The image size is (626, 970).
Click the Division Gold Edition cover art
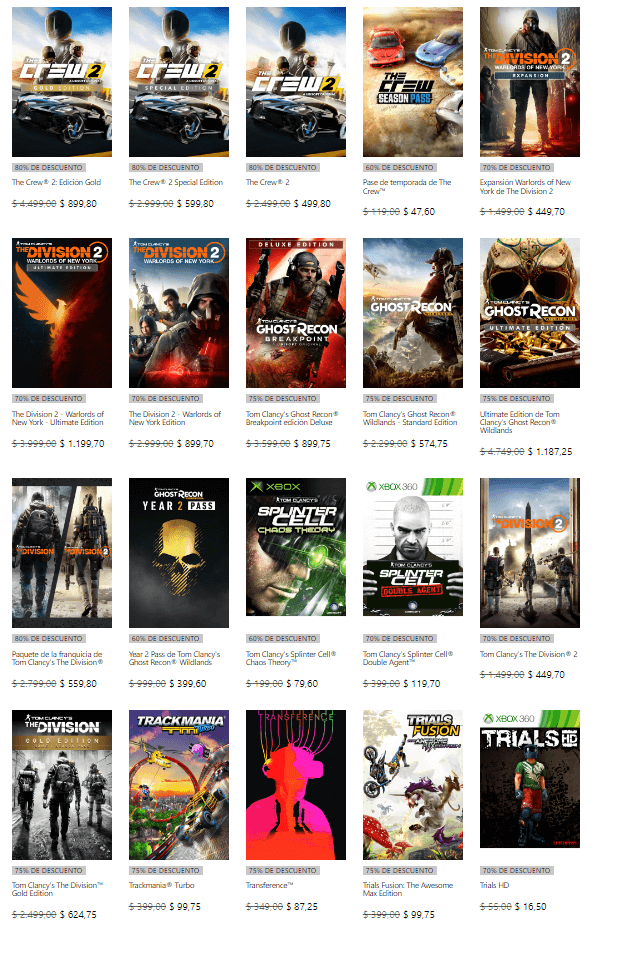point(62,785)
